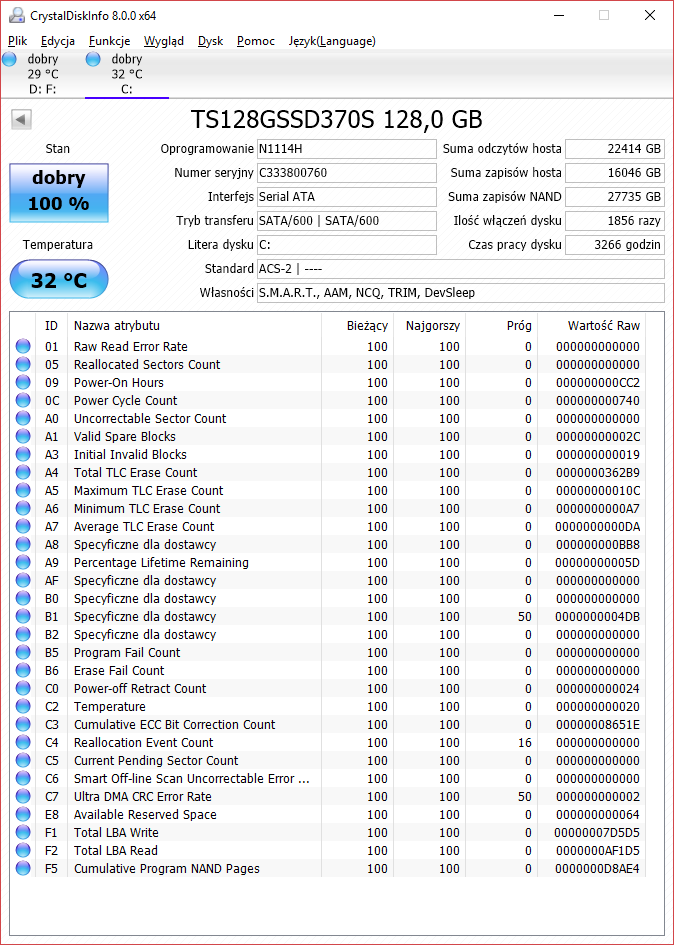674x945 pixels.
Task: Click the Czas pracy dysku value
Action: (615, 245)
